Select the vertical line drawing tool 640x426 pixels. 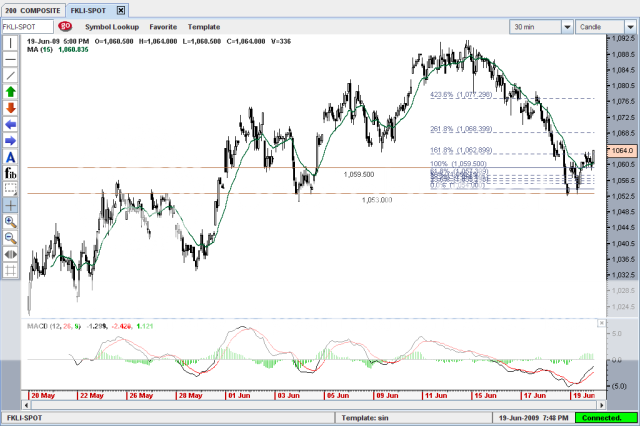pos(11,43)
